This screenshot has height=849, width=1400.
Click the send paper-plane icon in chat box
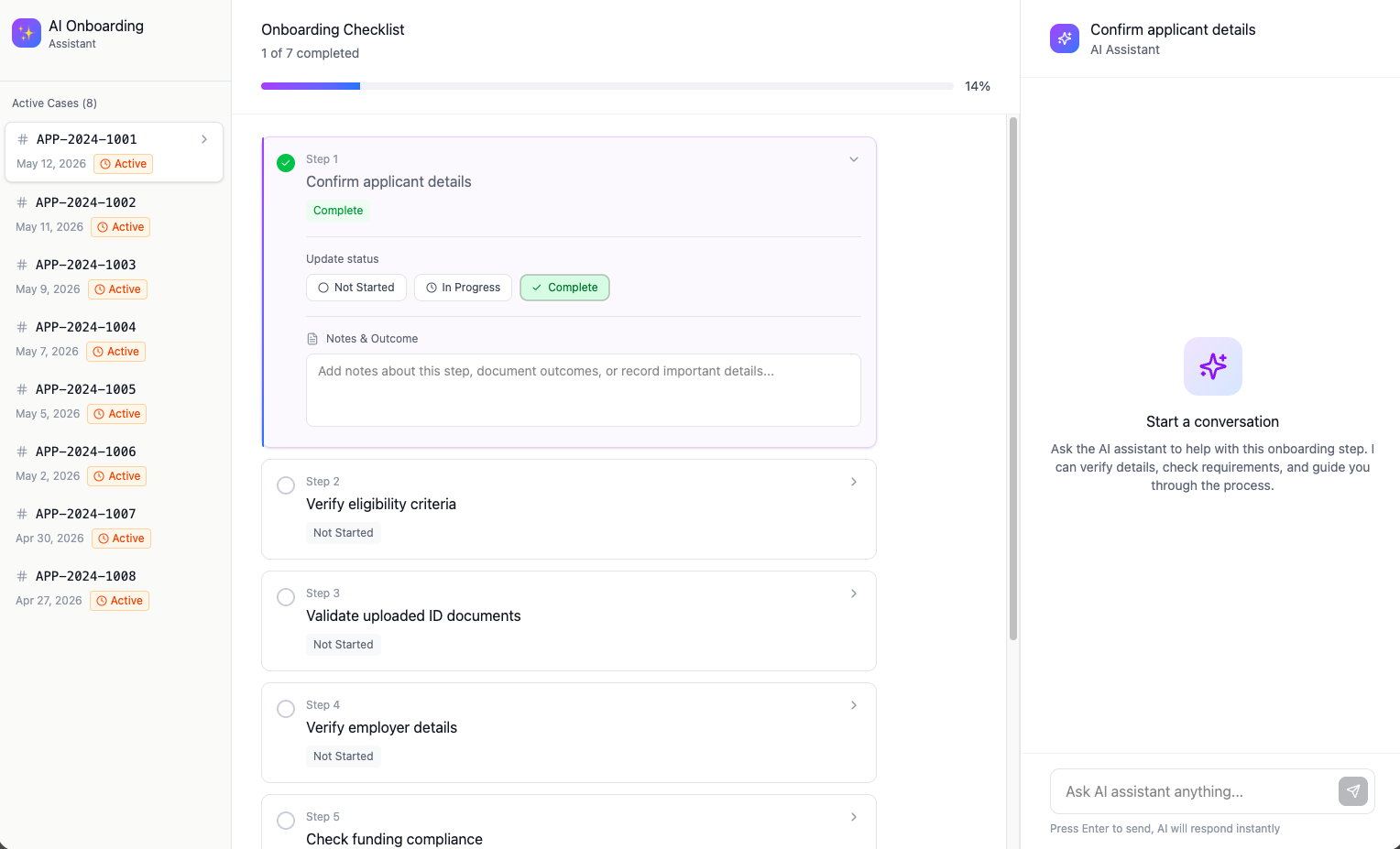1353,791
